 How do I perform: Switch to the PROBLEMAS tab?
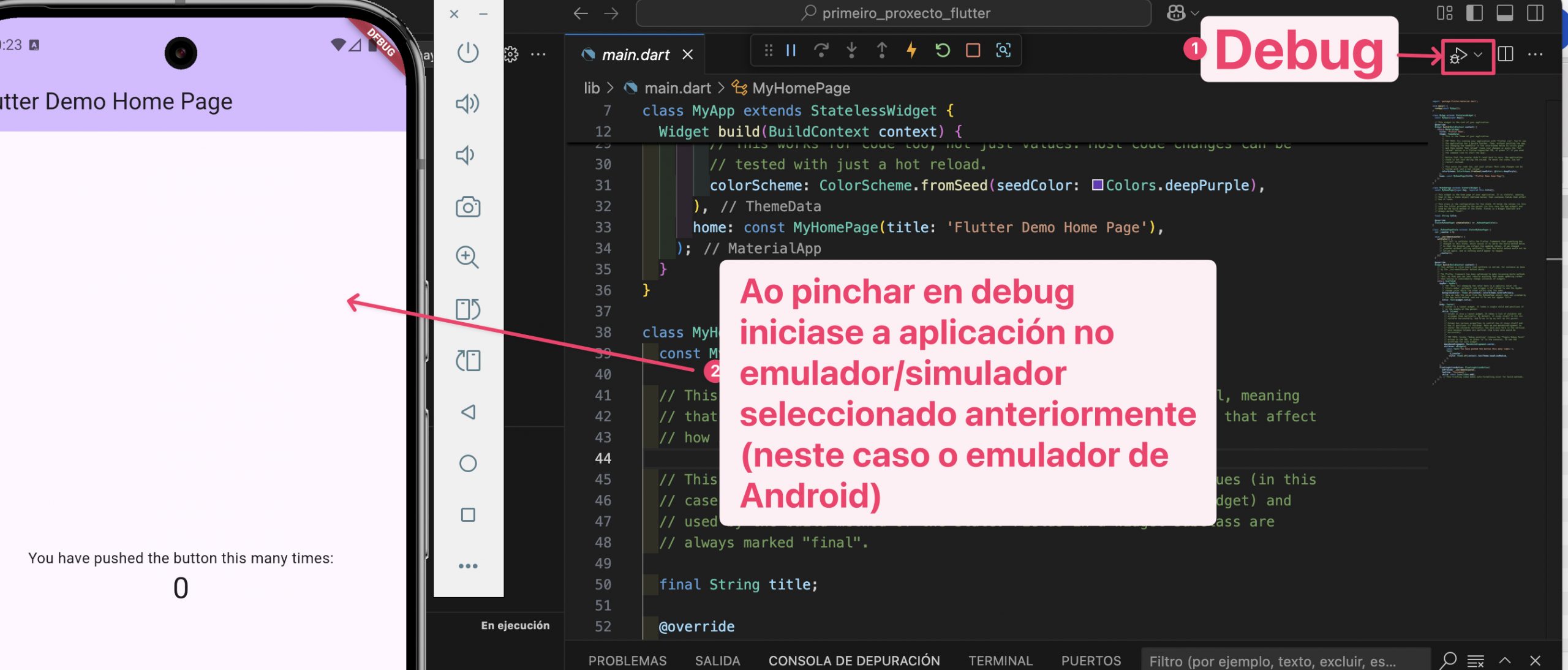627,661
